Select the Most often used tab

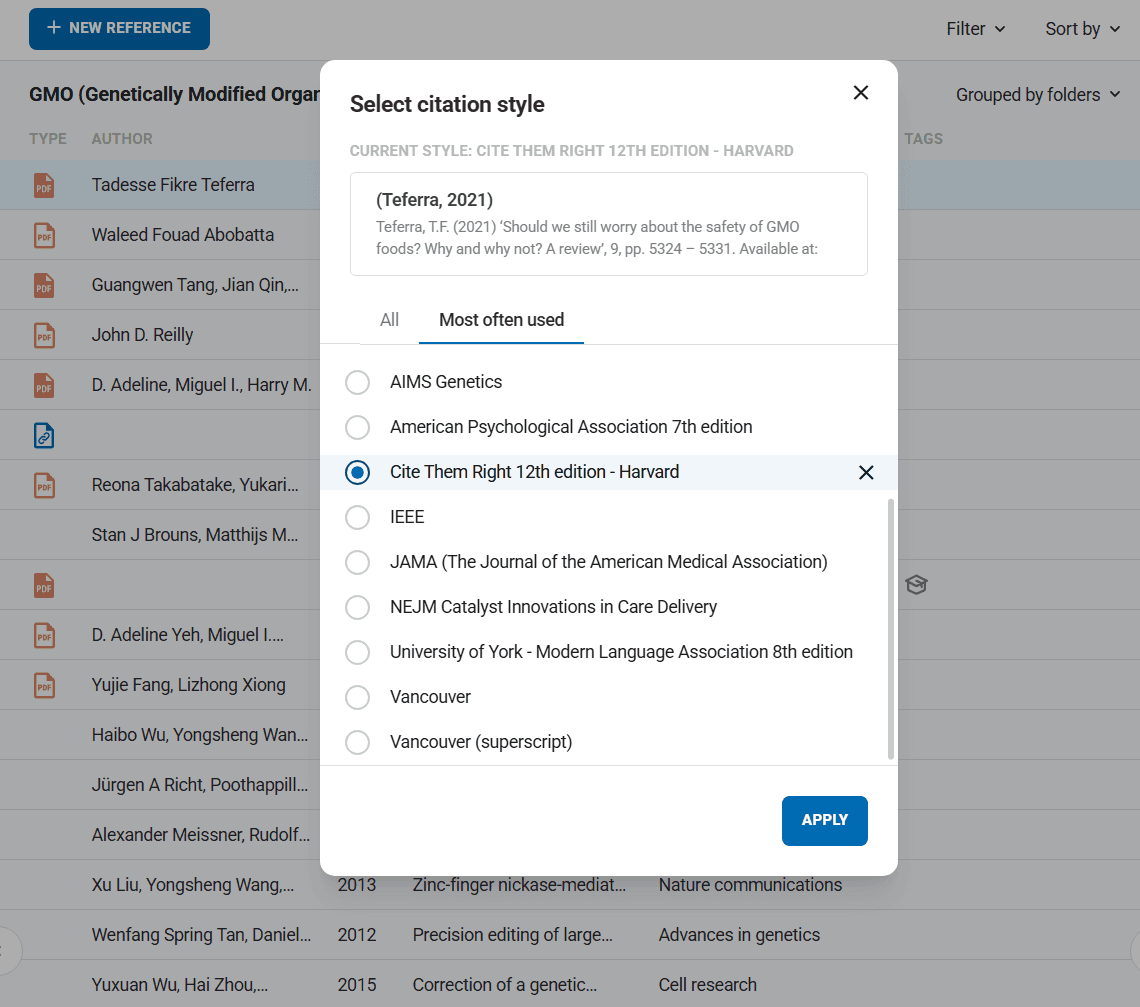click(x=501, y=320)
